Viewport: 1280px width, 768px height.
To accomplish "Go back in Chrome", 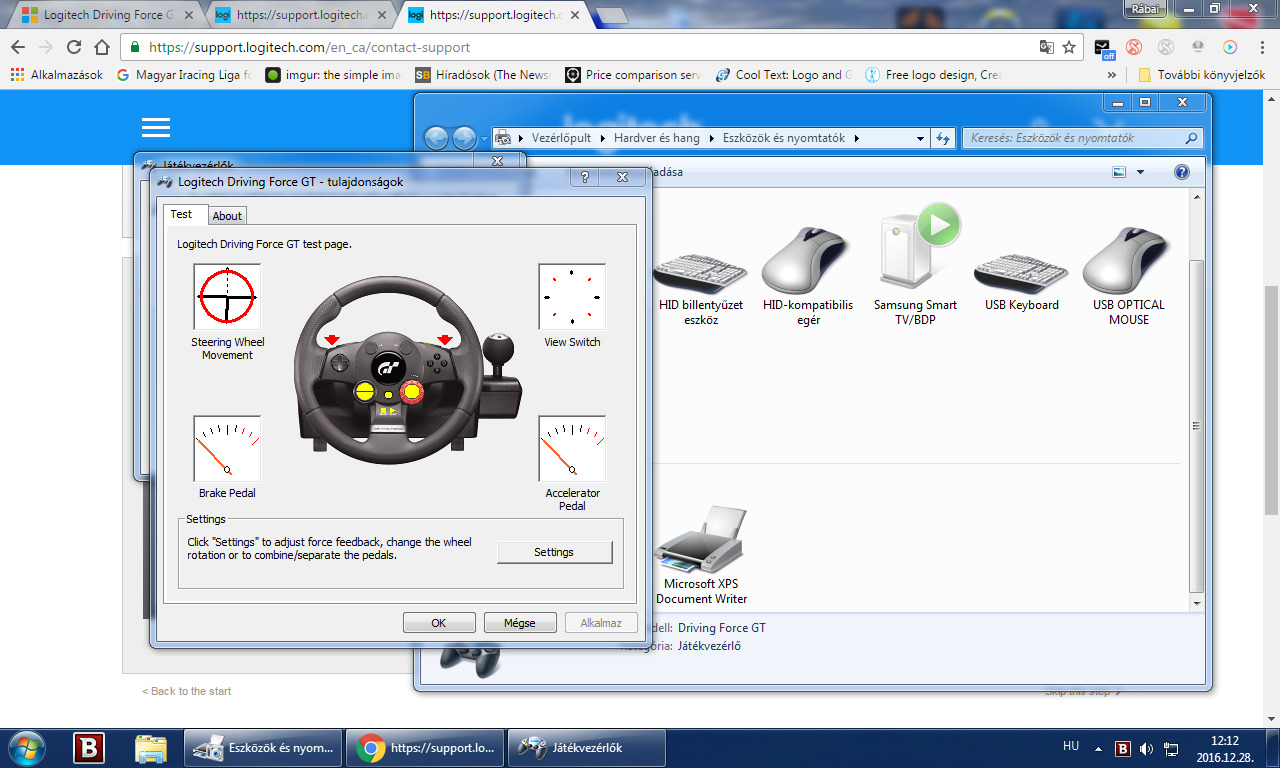I will [18, 47].
